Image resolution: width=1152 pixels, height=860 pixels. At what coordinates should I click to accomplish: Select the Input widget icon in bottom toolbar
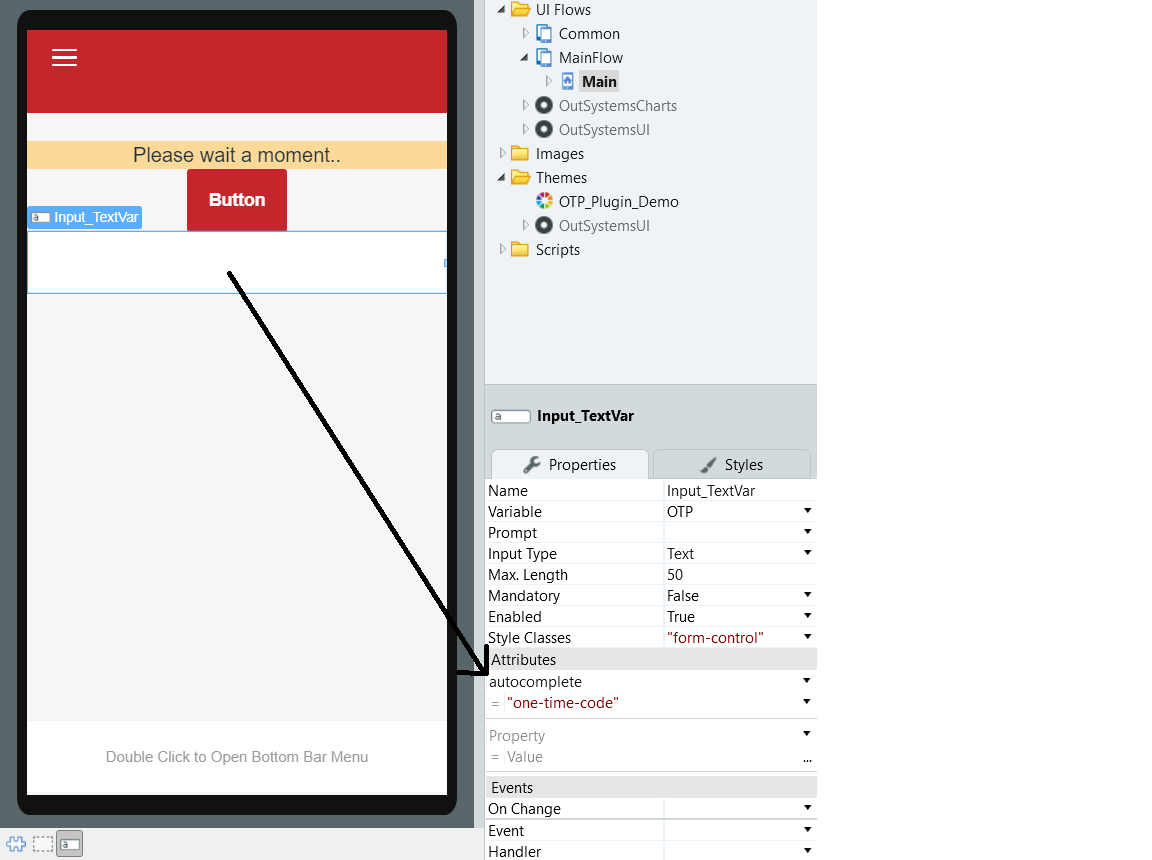(x=69, y=843)
